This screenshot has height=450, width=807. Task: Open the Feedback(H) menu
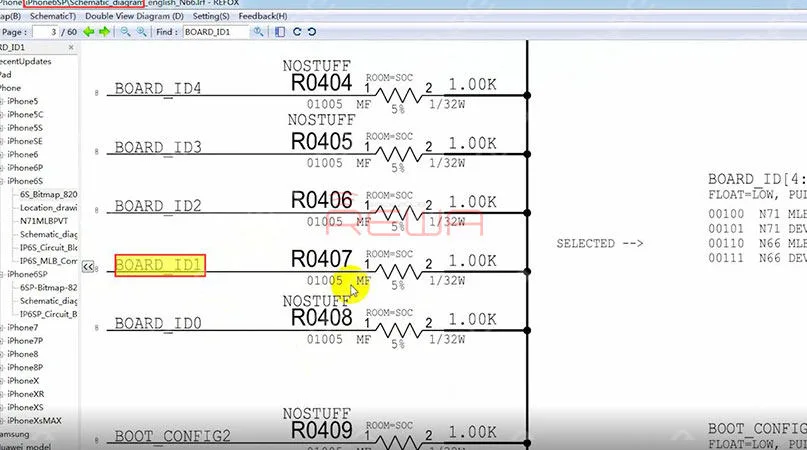click(263, 16)
